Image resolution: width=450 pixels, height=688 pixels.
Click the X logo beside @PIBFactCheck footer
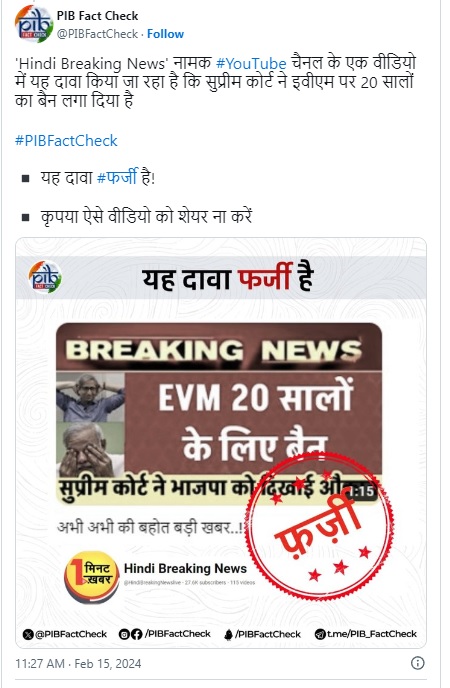(x=28, y=634)
